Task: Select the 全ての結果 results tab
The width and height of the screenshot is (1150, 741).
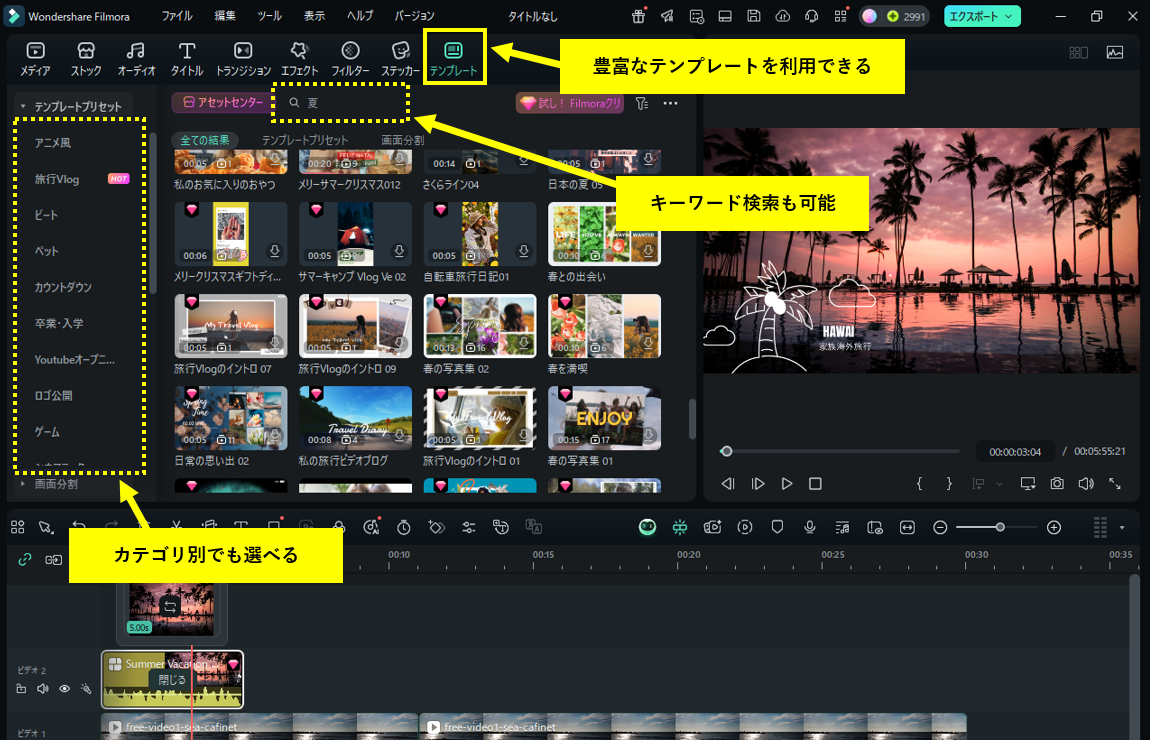Action: click(x=205, y=140)
